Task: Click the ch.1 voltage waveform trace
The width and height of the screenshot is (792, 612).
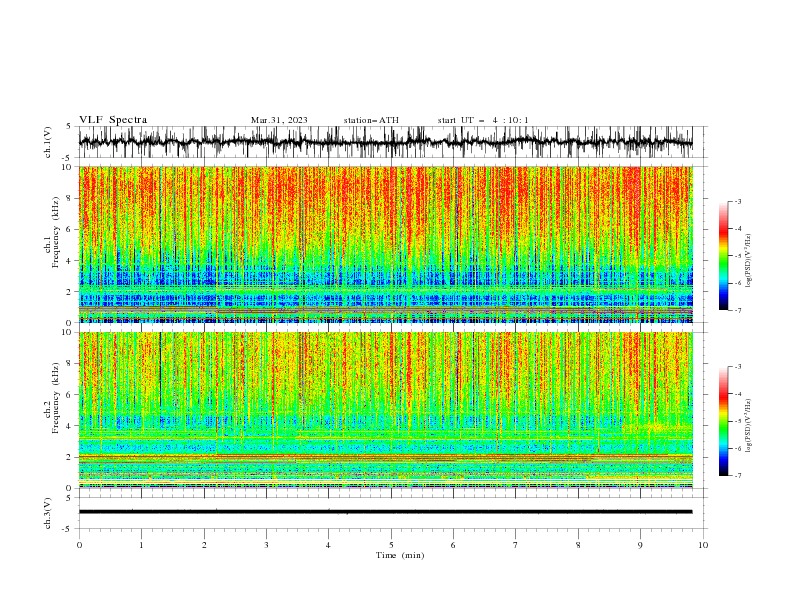Action: tap(385, 142)
